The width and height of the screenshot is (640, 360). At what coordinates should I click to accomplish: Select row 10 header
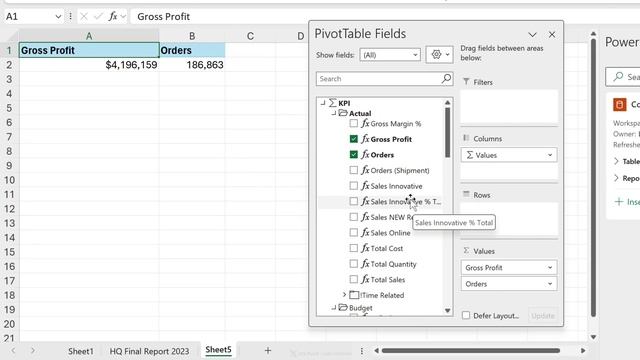(9, 180)
